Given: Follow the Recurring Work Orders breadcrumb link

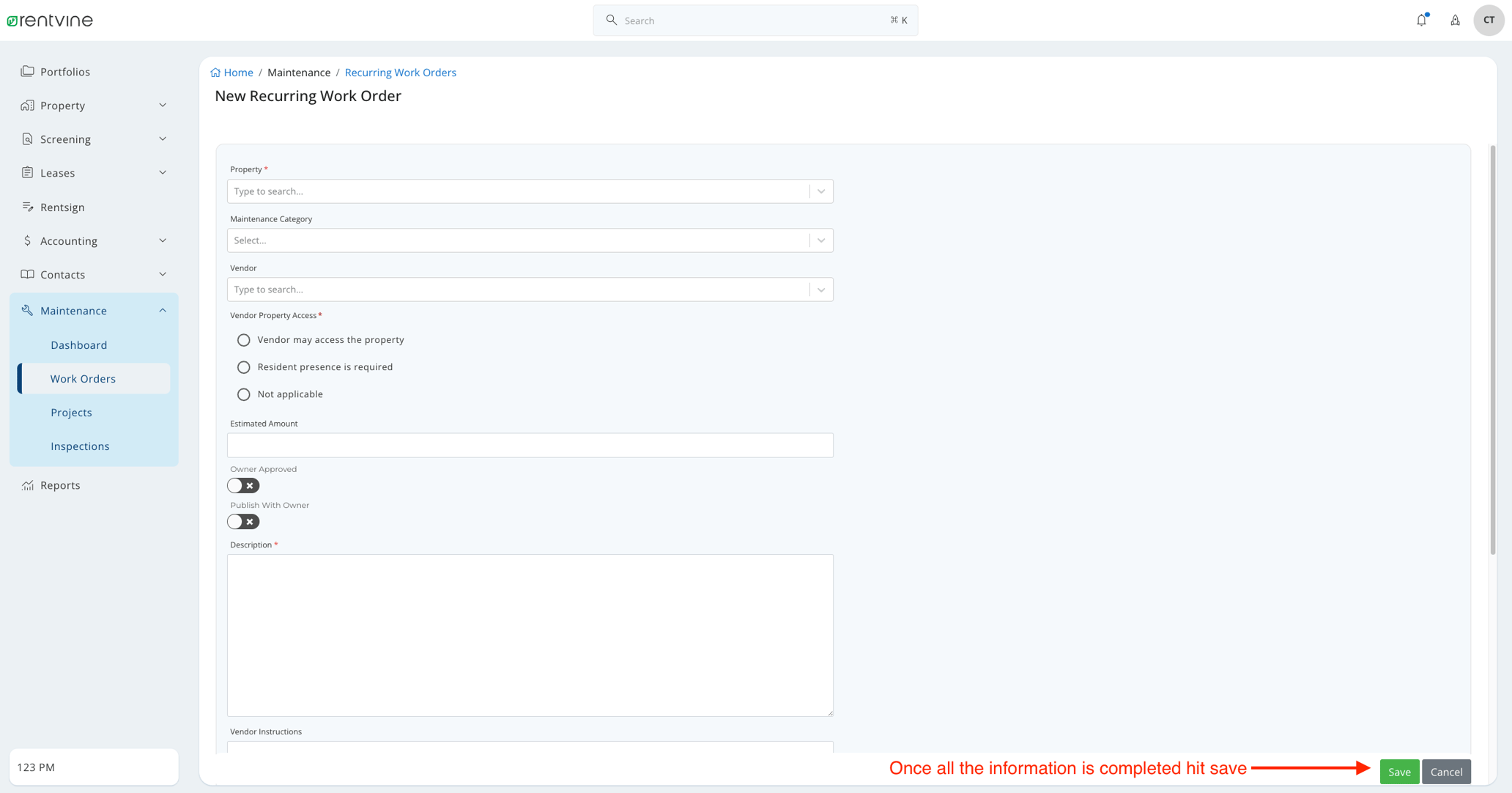Looking at the screenshot, I should pyautogui.click(x=401, y=72).
